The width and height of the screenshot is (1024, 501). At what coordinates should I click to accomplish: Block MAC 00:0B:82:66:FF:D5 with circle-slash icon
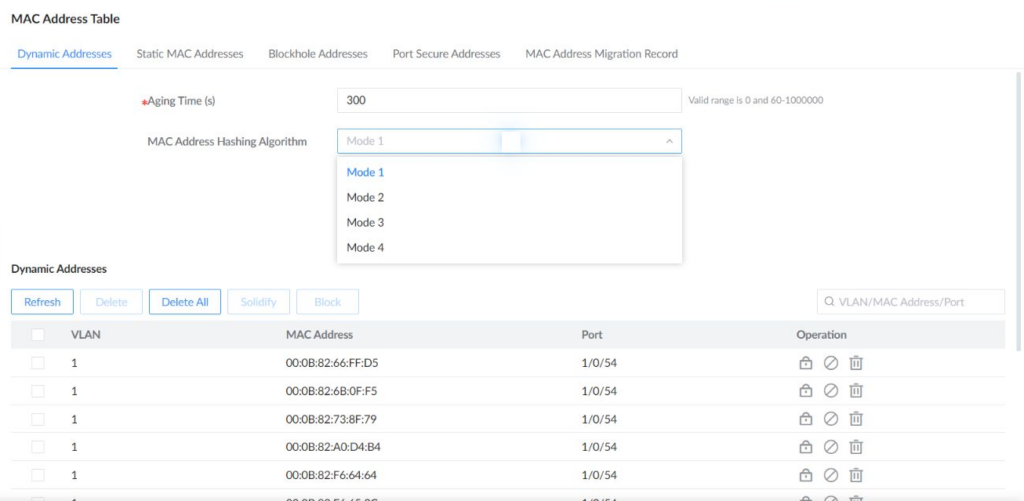click(x=831, y=363)
